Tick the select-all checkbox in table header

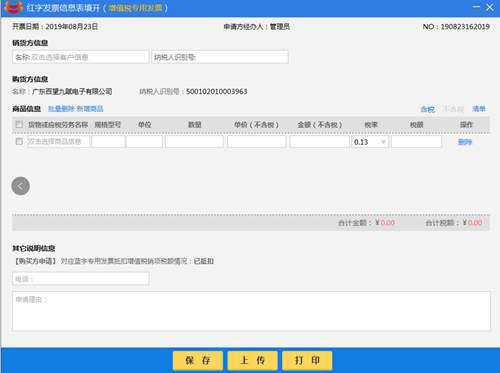[x=19, y=125]
